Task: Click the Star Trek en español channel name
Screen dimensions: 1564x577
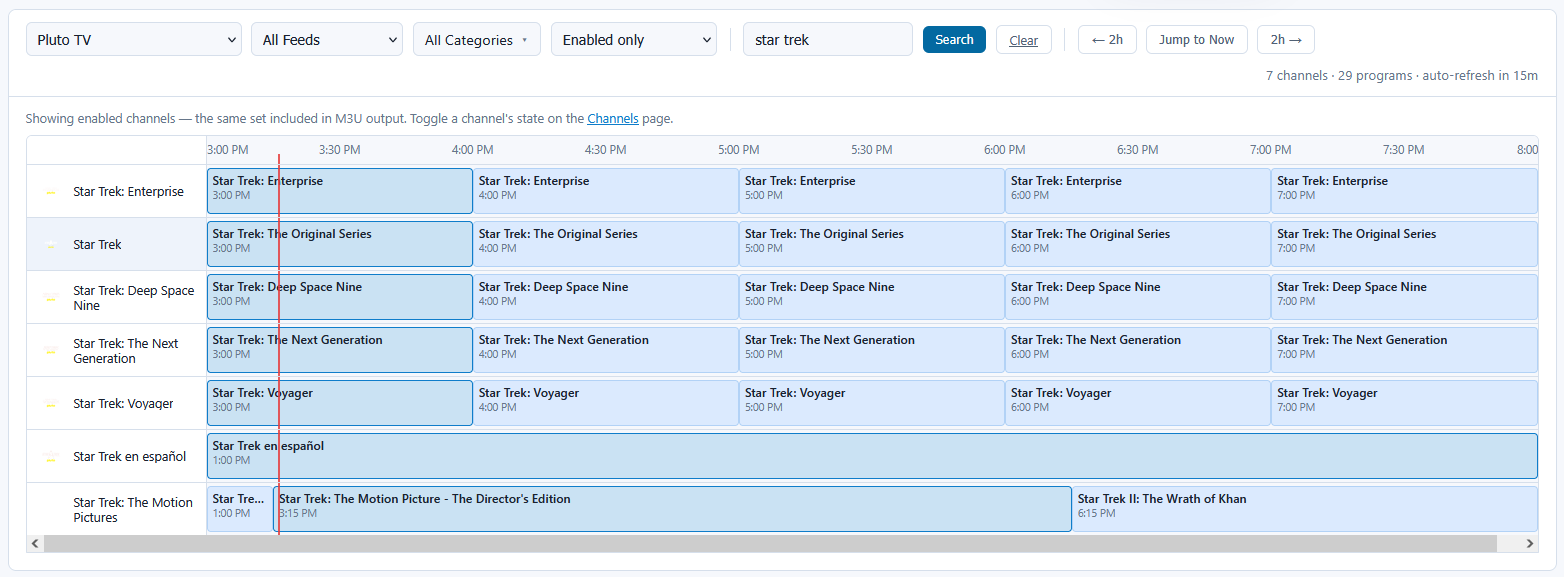Action: click(x=129, y=457)
